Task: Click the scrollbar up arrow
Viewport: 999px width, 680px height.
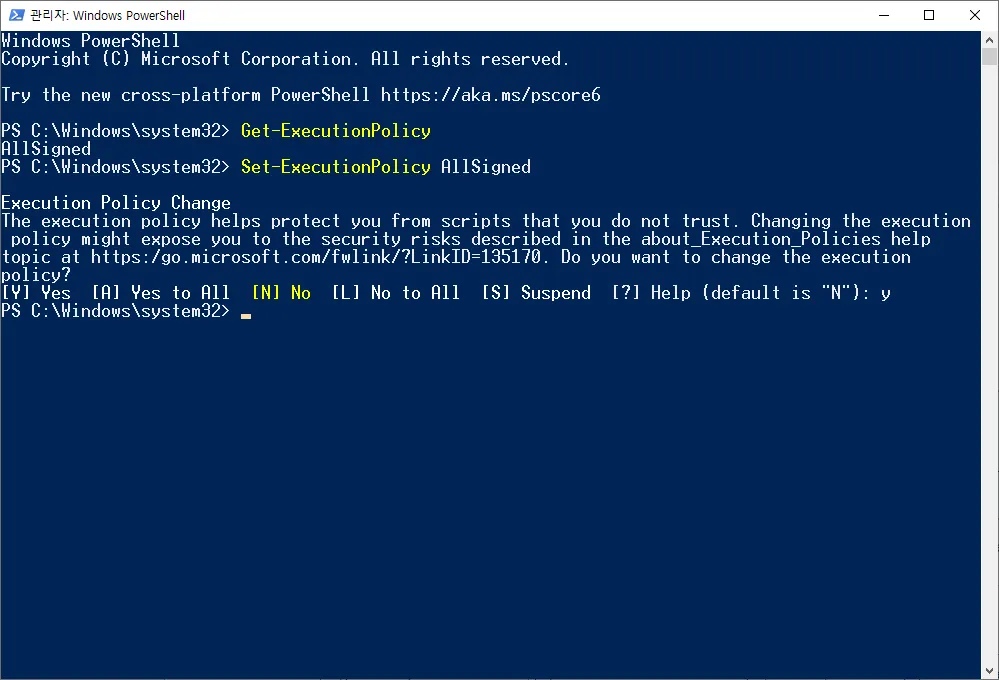Action: tap(990, 39)
